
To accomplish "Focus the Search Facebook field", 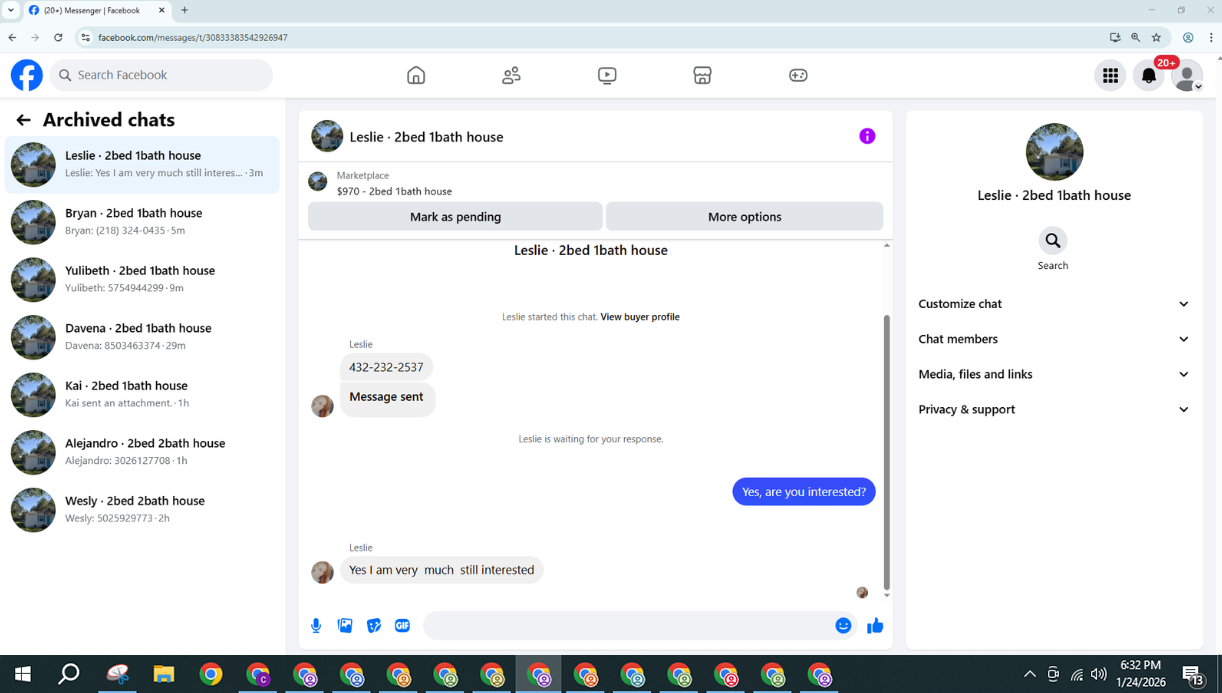I will coord(161,75).
